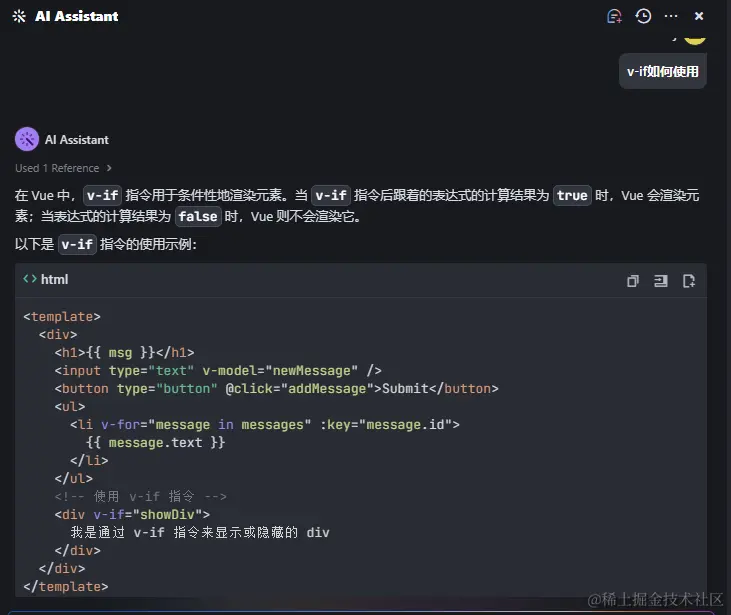
Task: Click the inline 'true' code tag
Action: (572, 195)
